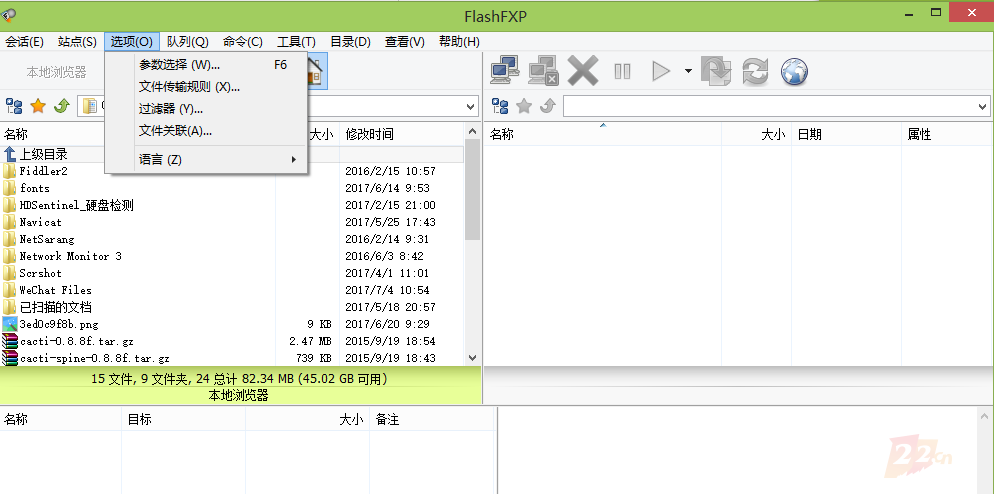Click the Pause transfer icon

[x=623, y=71]
